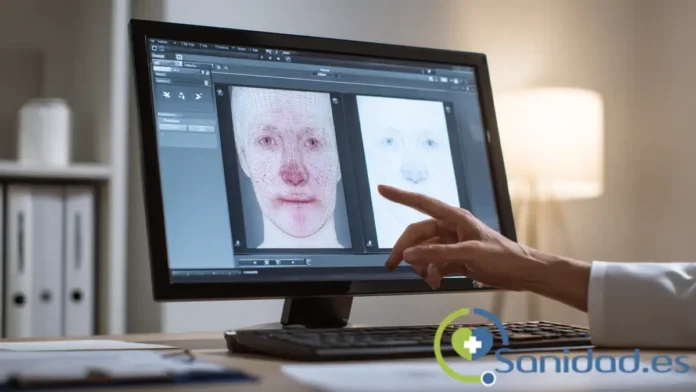The width and height of the screenshot is (696, 392).
Task: Click the lighter button on the left in the side panel
Action: [x=173, y=127]
